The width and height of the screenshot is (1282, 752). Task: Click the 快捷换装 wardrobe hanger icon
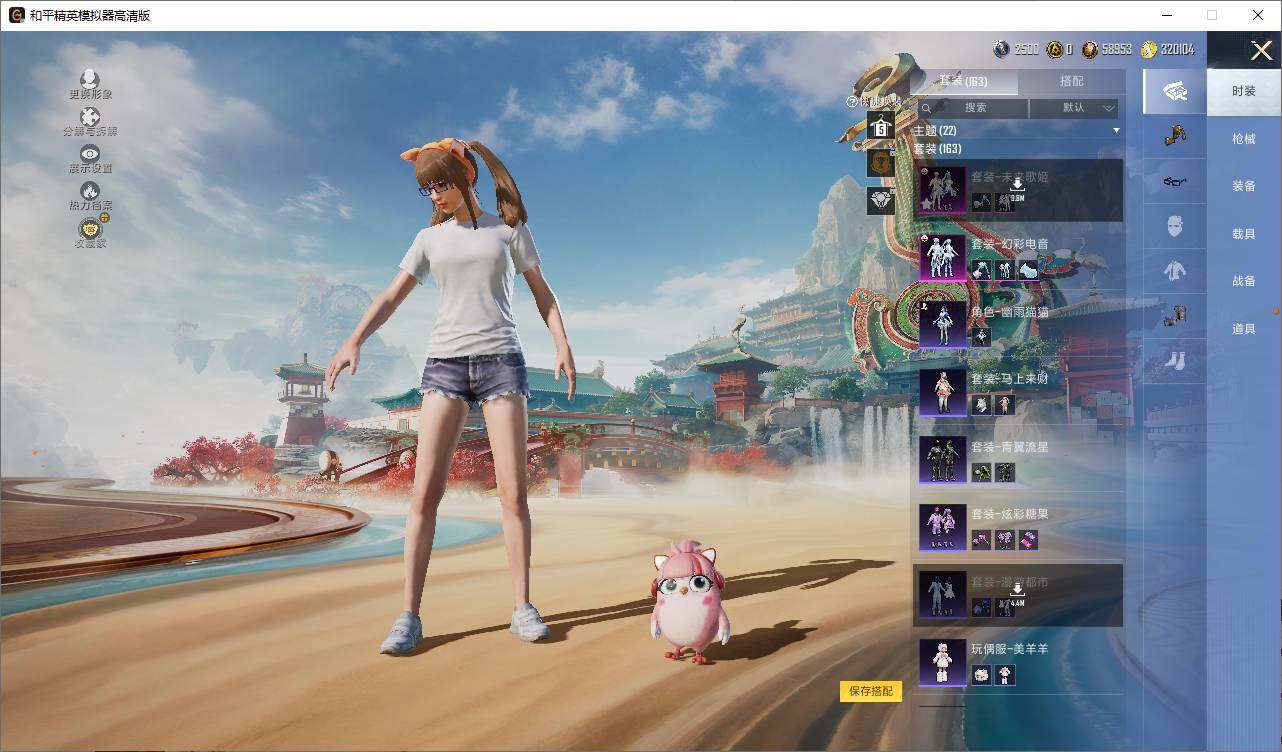coord(881,125)
